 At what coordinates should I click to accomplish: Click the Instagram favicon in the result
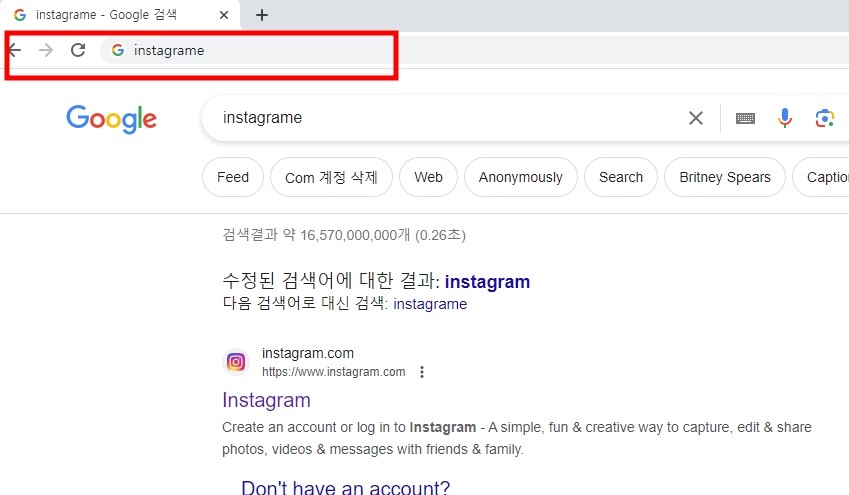point(236,362)
